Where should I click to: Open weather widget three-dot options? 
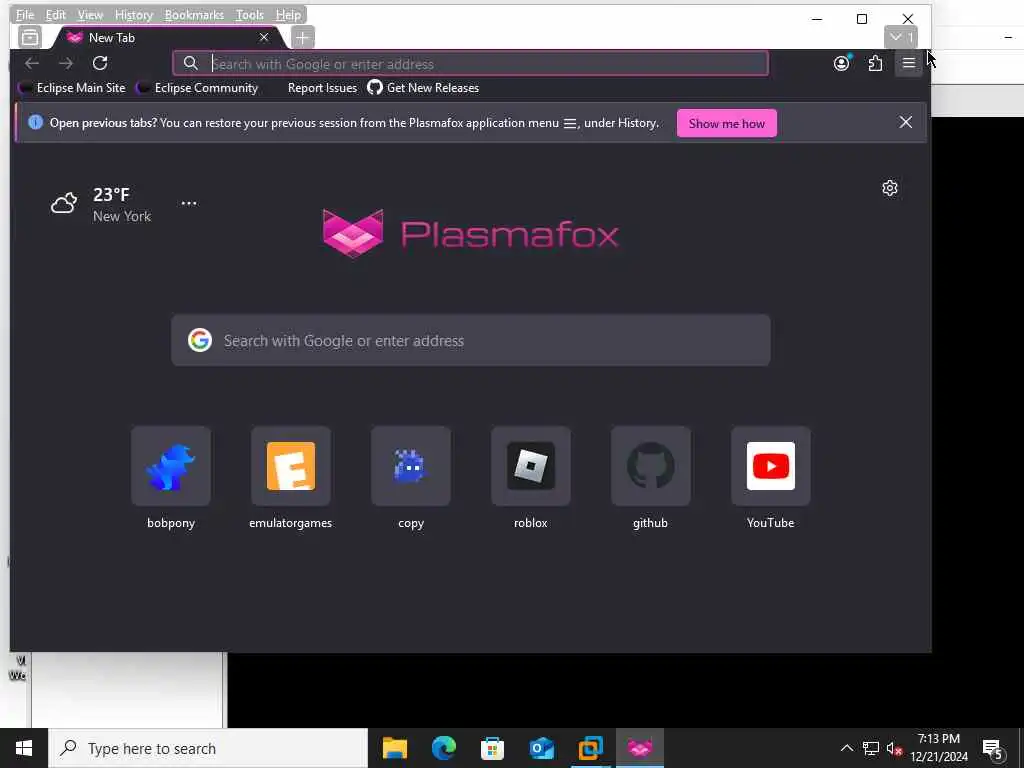tap(189, 203)
